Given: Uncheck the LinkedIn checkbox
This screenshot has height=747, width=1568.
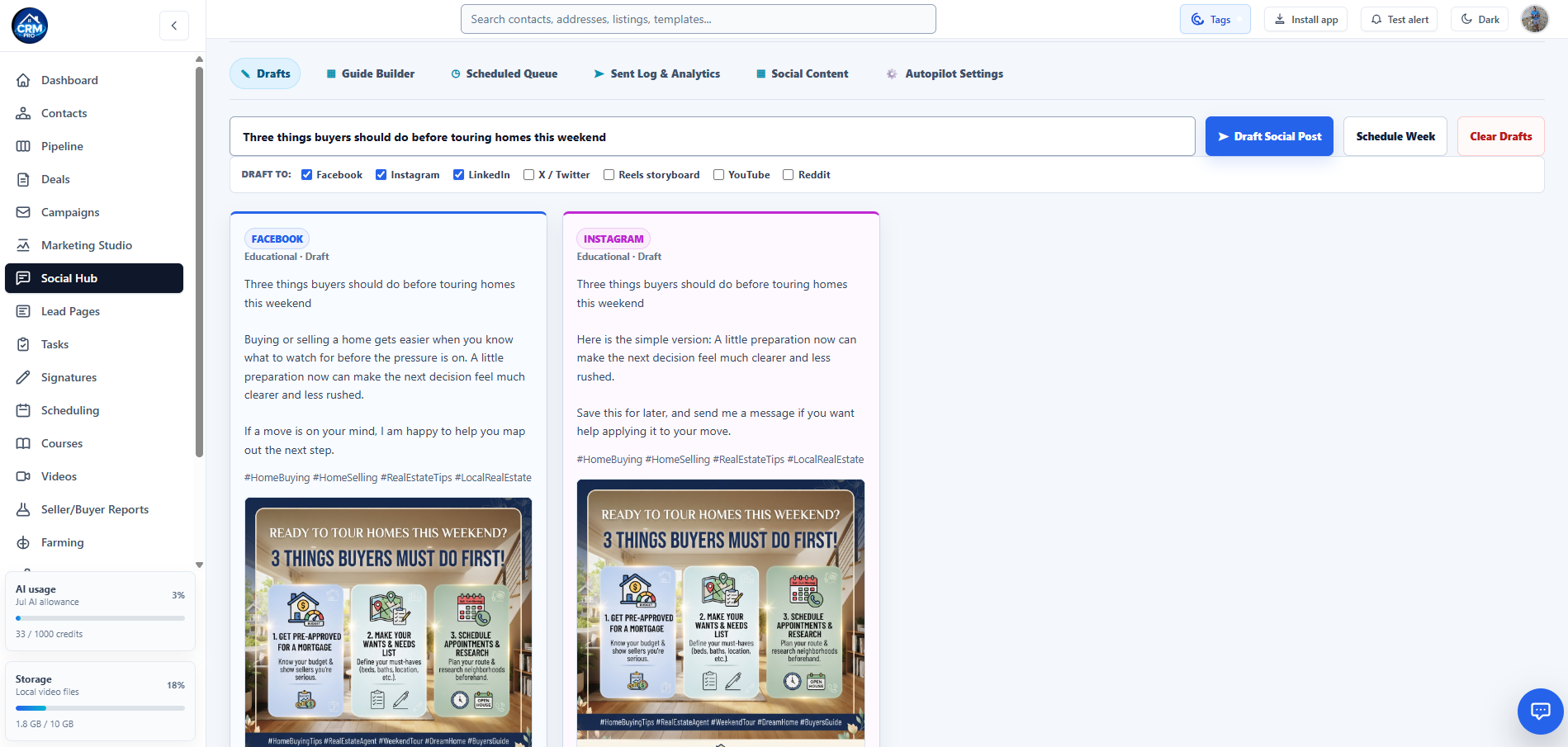Looking at the screenshot, I should click(x=458, y=174).
